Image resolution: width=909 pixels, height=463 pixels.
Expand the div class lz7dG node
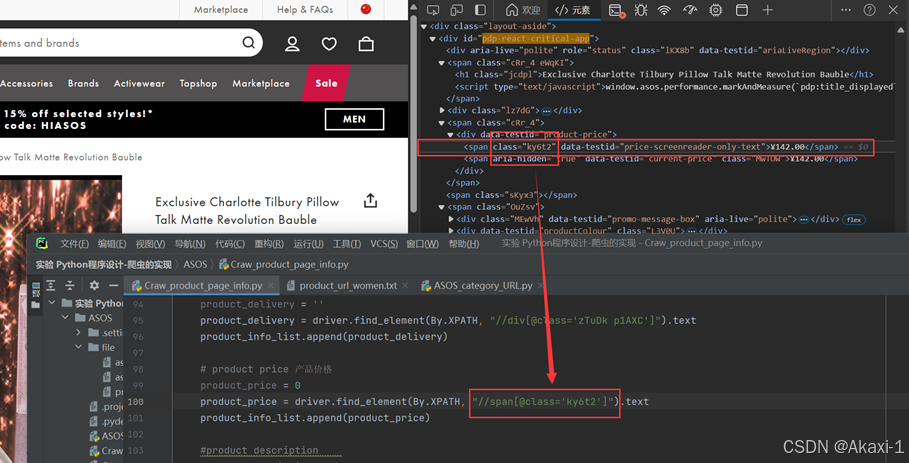[442, 110]
